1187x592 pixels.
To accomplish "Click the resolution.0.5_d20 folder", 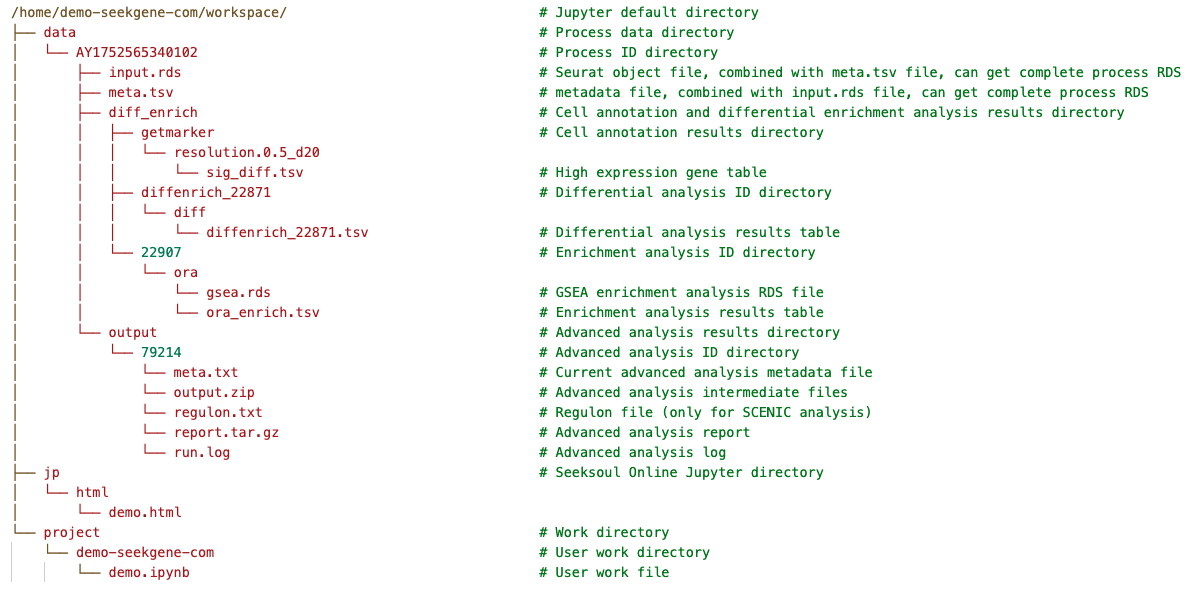I will (x=246, y=153).
